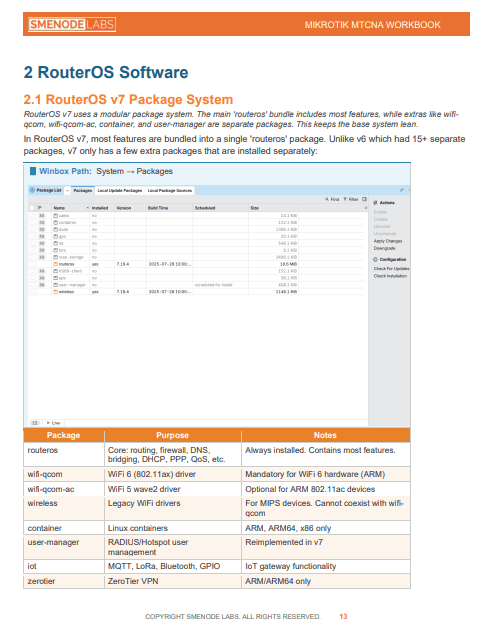Click the Find magnifier icon
494x644 pixels.
pyautogui.click(x=327, y=199)
